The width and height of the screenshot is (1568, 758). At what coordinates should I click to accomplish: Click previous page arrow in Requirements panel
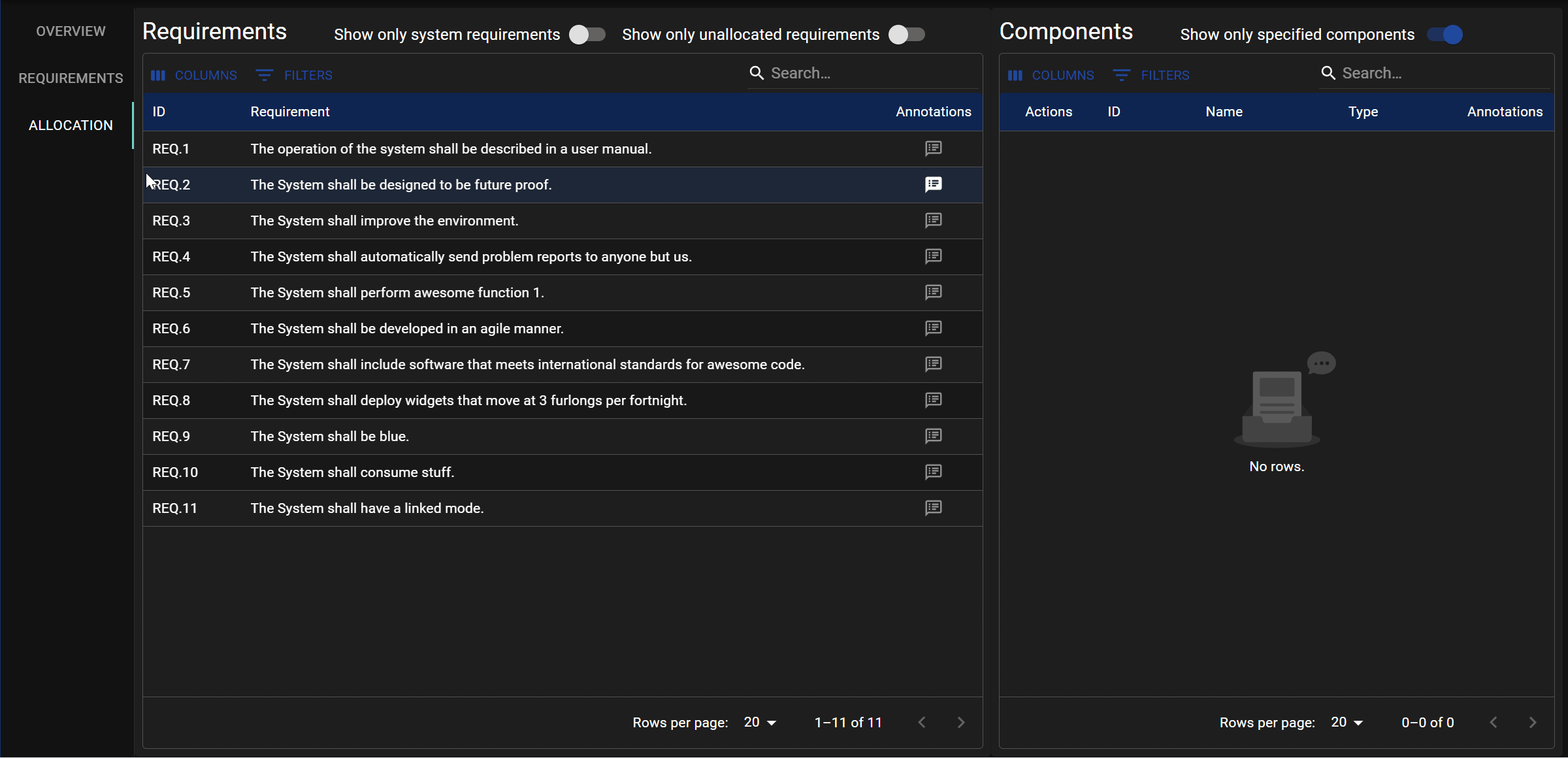(x=922, y=721)
